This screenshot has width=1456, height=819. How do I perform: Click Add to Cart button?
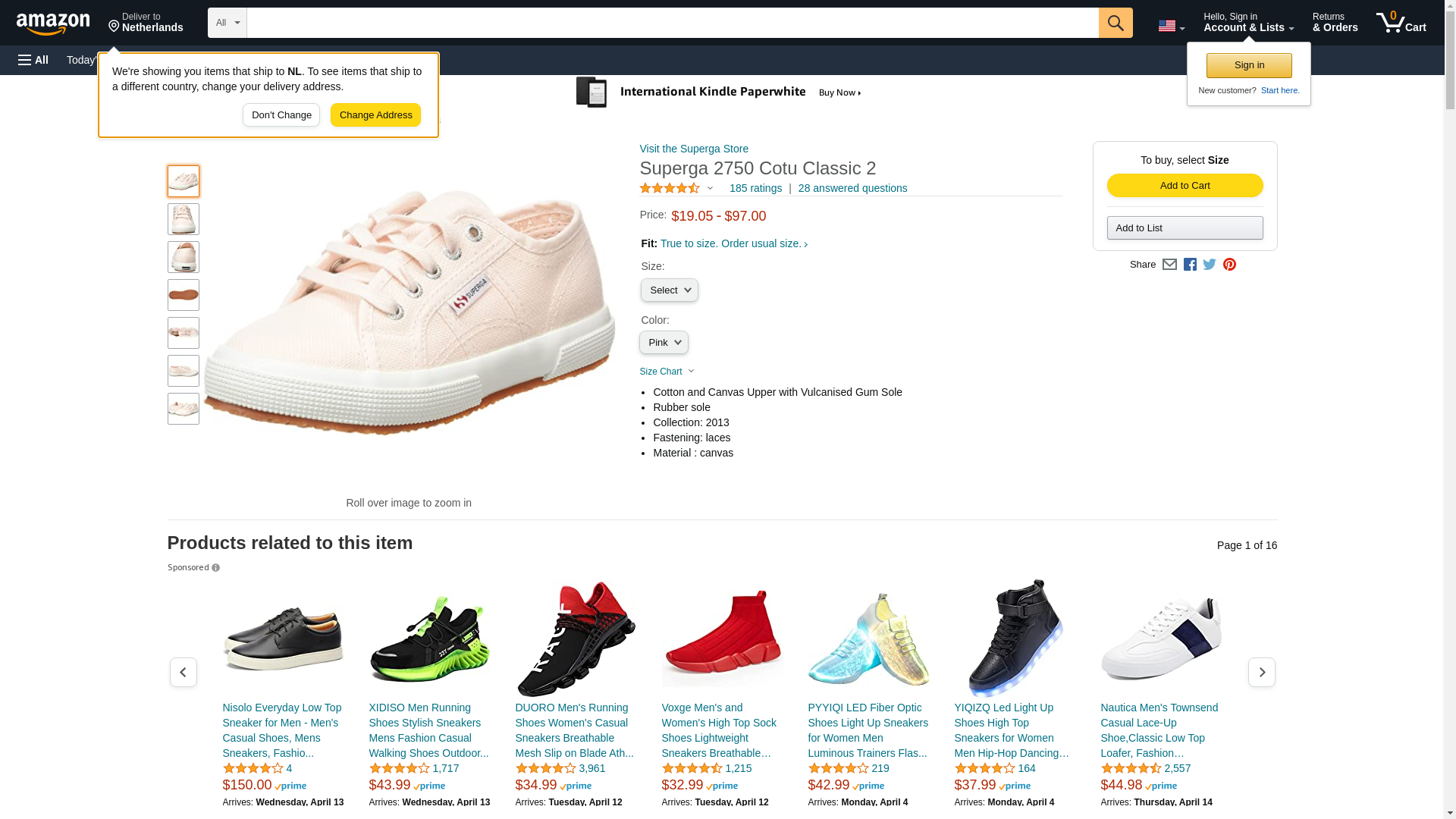(1185, 186)
